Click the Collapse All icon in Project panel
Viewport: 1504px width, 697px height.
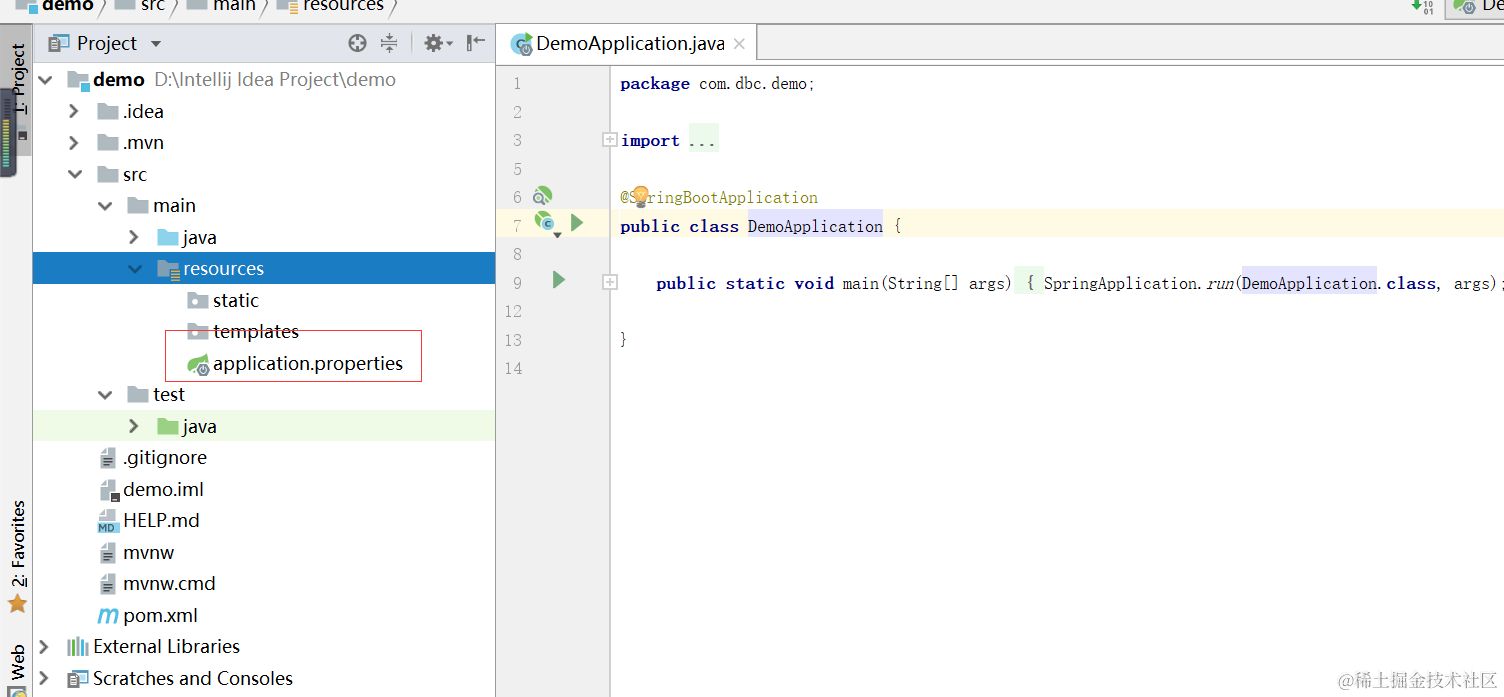tap(389, 43)
